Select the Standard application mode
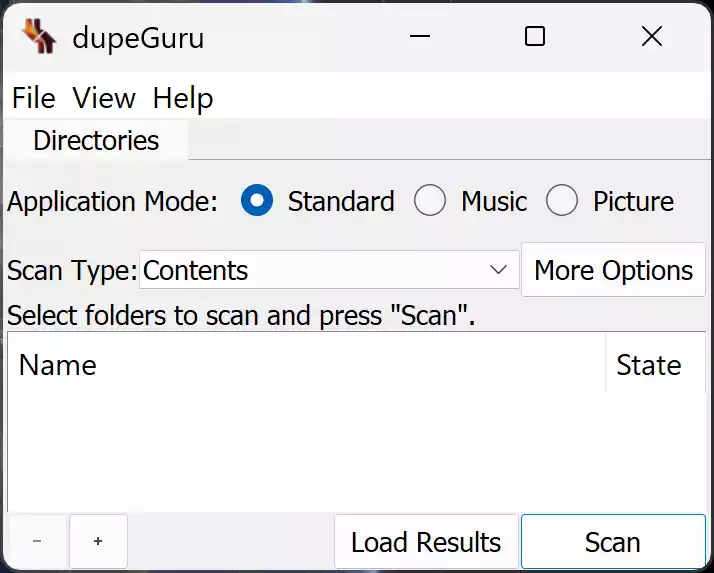Screen dimensions: 714x573 tap(258, 201)
